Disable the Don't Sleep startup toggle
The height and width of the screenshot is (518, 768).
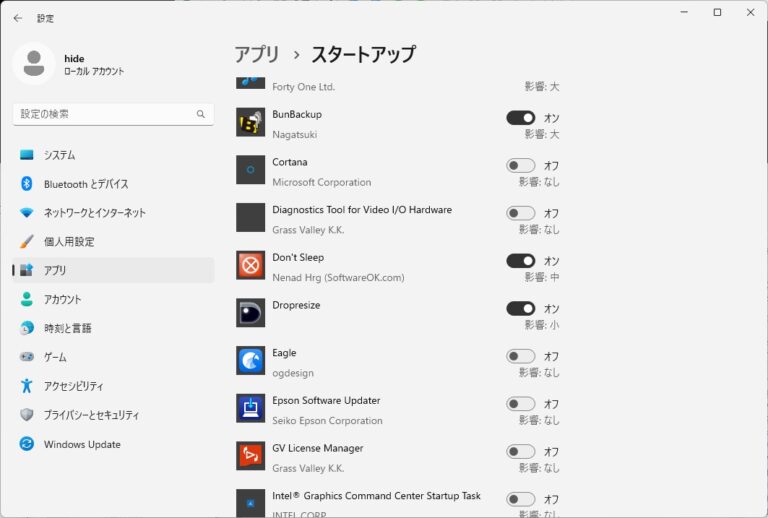point(520,261)
